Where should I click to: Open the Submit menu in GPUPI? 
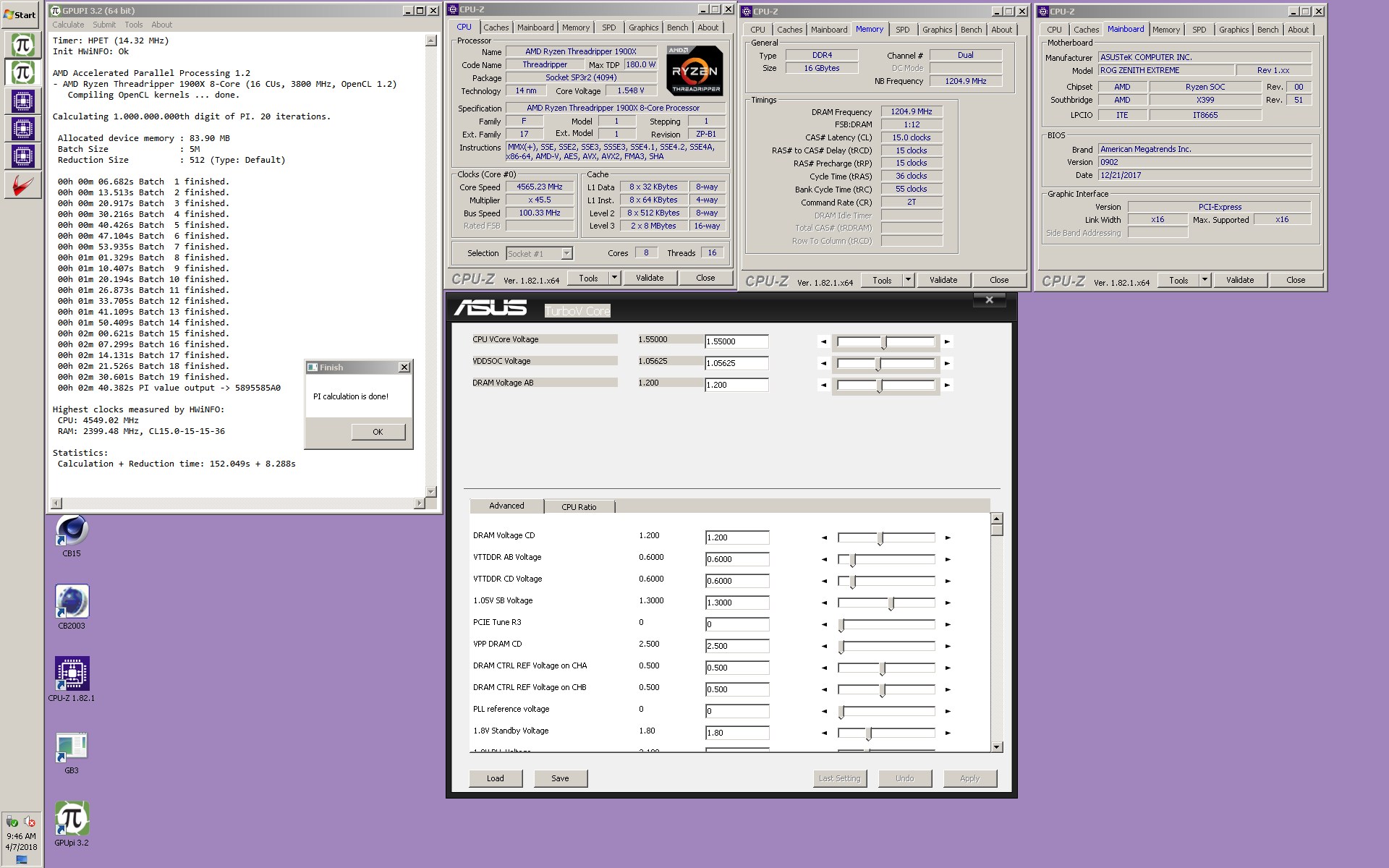[x=104, y=25]
